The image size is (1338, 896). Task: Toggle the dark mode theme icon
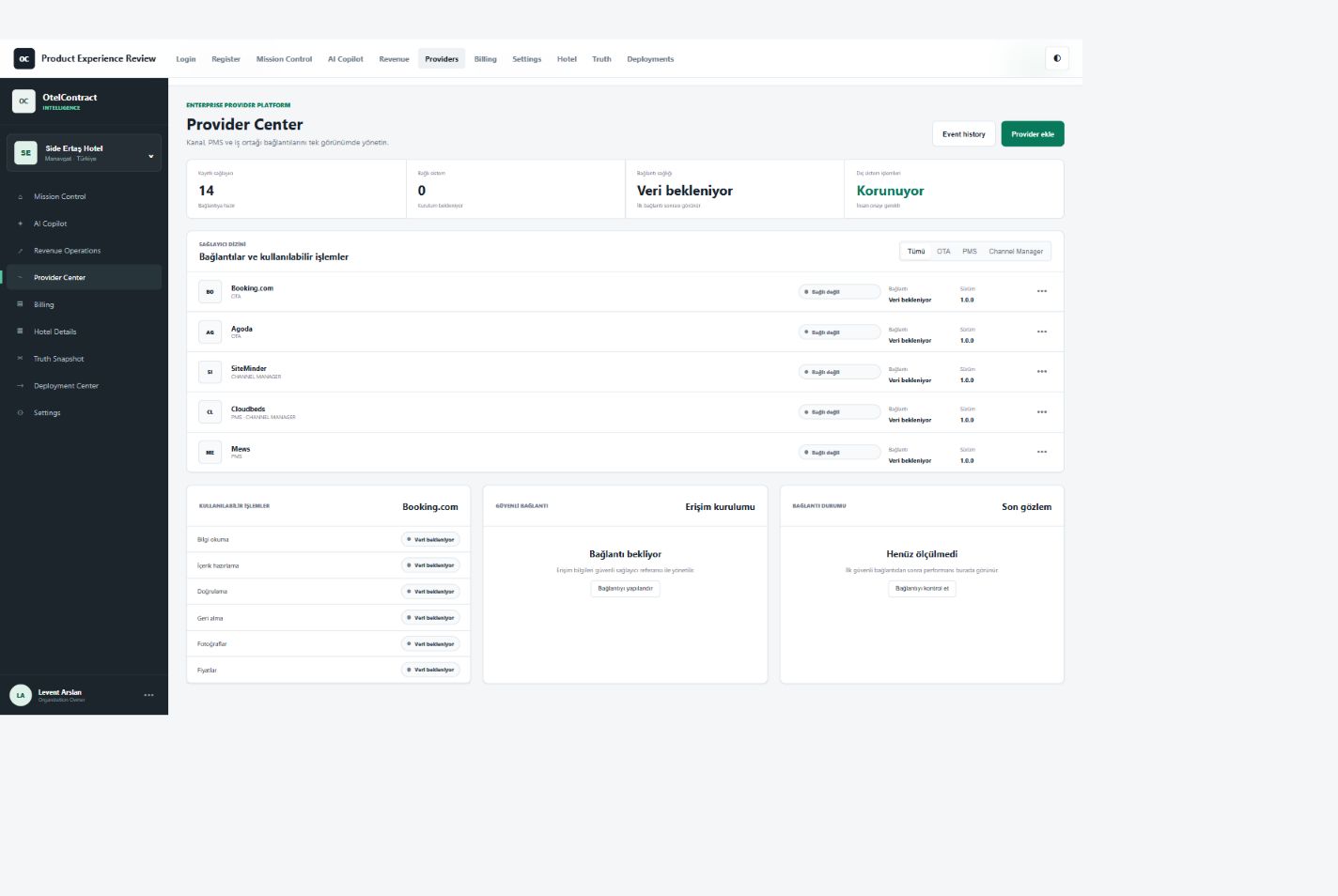click(1057, 58)
